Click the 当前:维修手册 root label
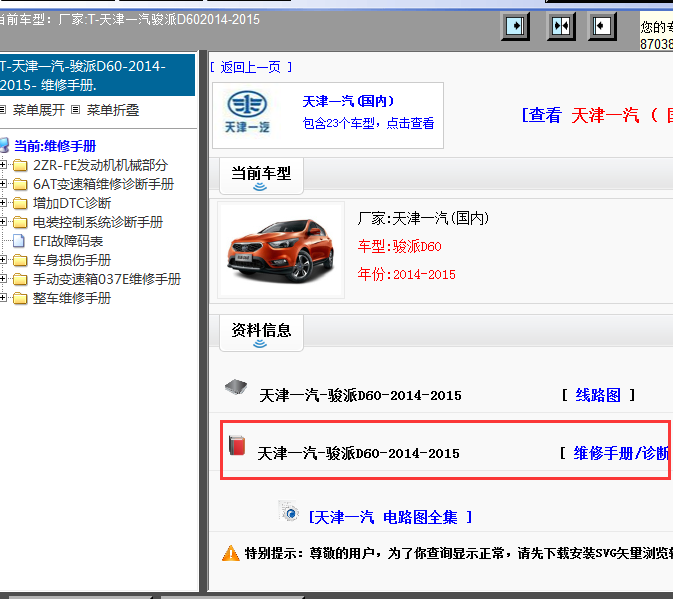This screenshot has height=599, width=673. pos(55,146)
